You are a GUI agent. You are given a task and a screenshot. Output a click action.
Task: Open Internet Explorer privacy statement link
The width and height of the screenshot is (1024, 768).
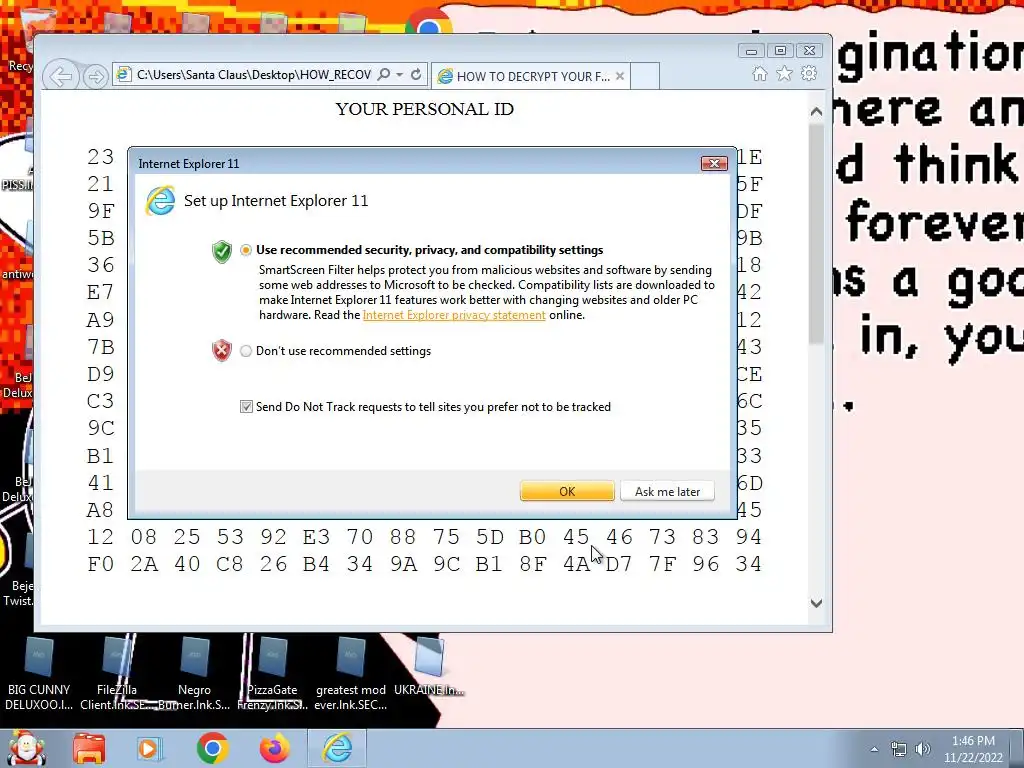[x=454, y=315]
